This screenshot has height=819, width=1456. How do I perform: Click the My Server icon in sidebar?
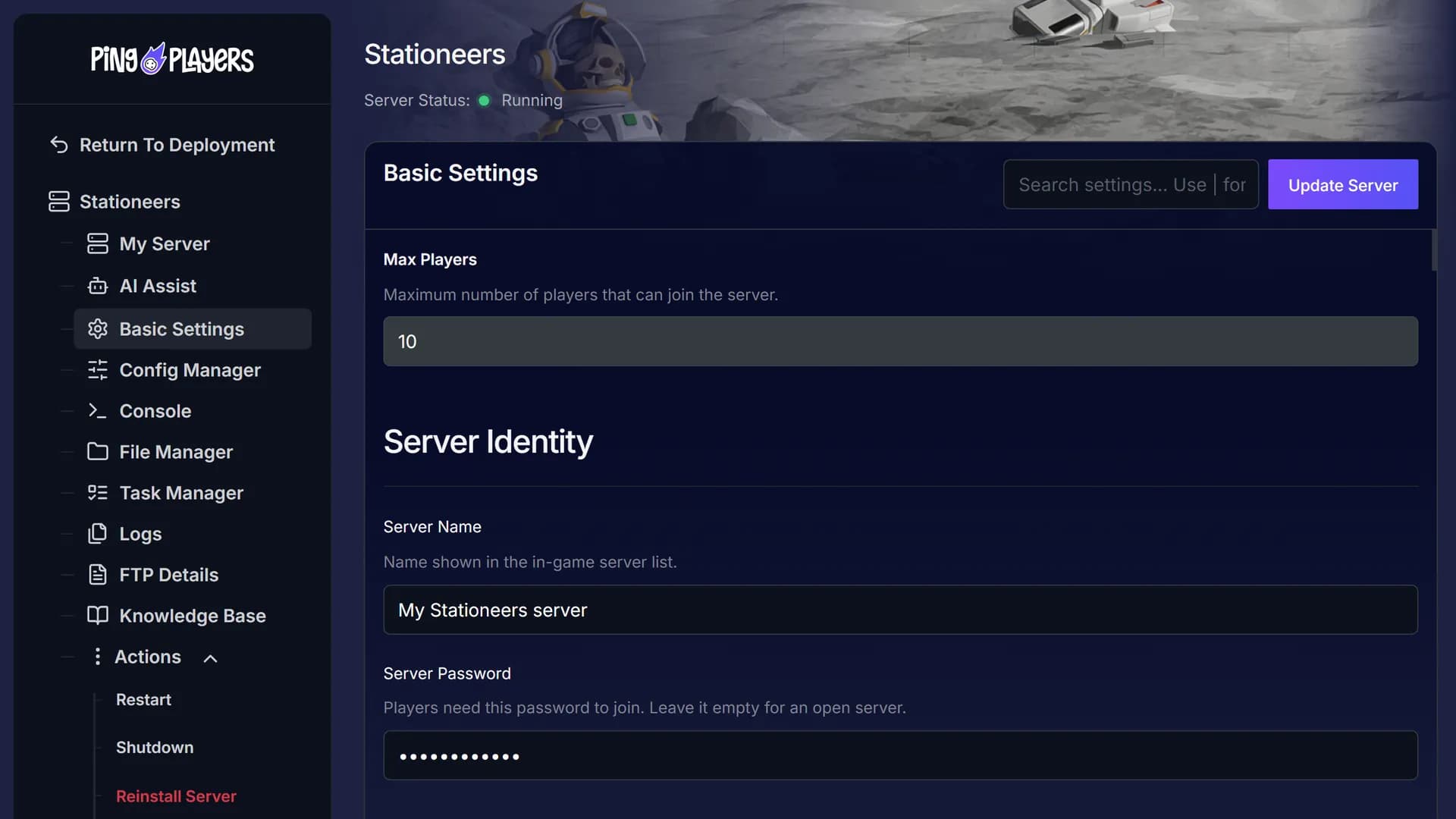98,243
